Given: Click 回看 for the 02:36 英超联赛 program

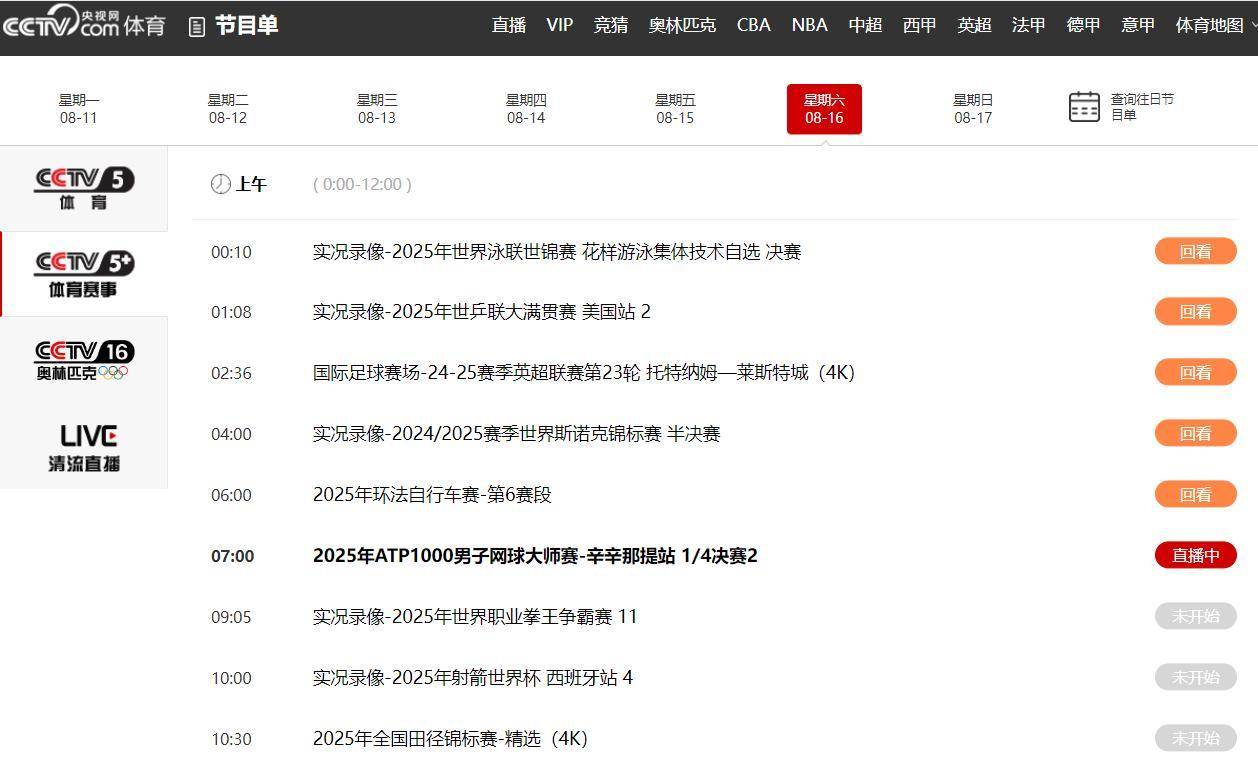Looking at the screenshot, I should click(1196, 372).
